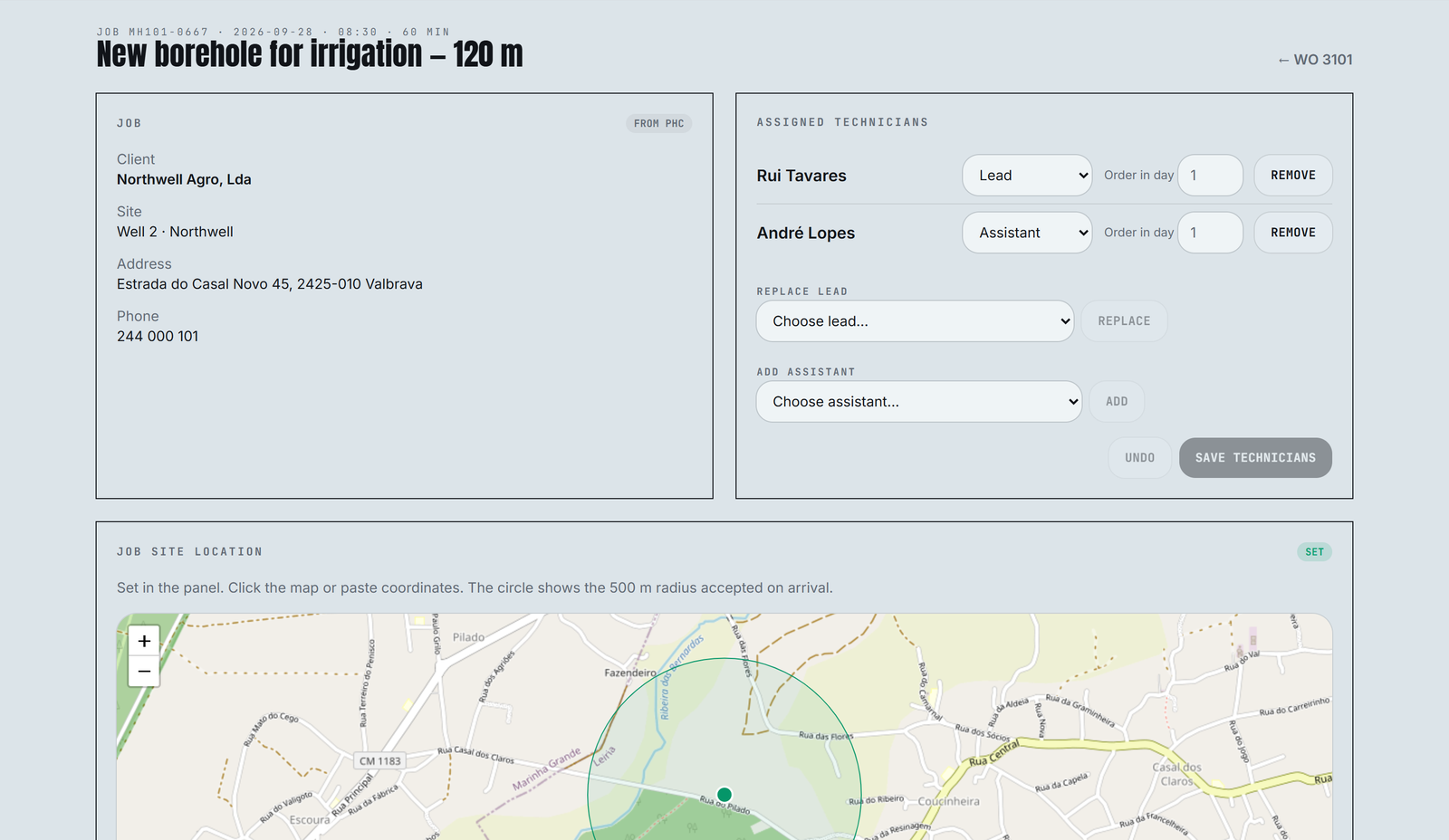
Task: Click the FROM PHC badge
Action: tap(658, 124)
